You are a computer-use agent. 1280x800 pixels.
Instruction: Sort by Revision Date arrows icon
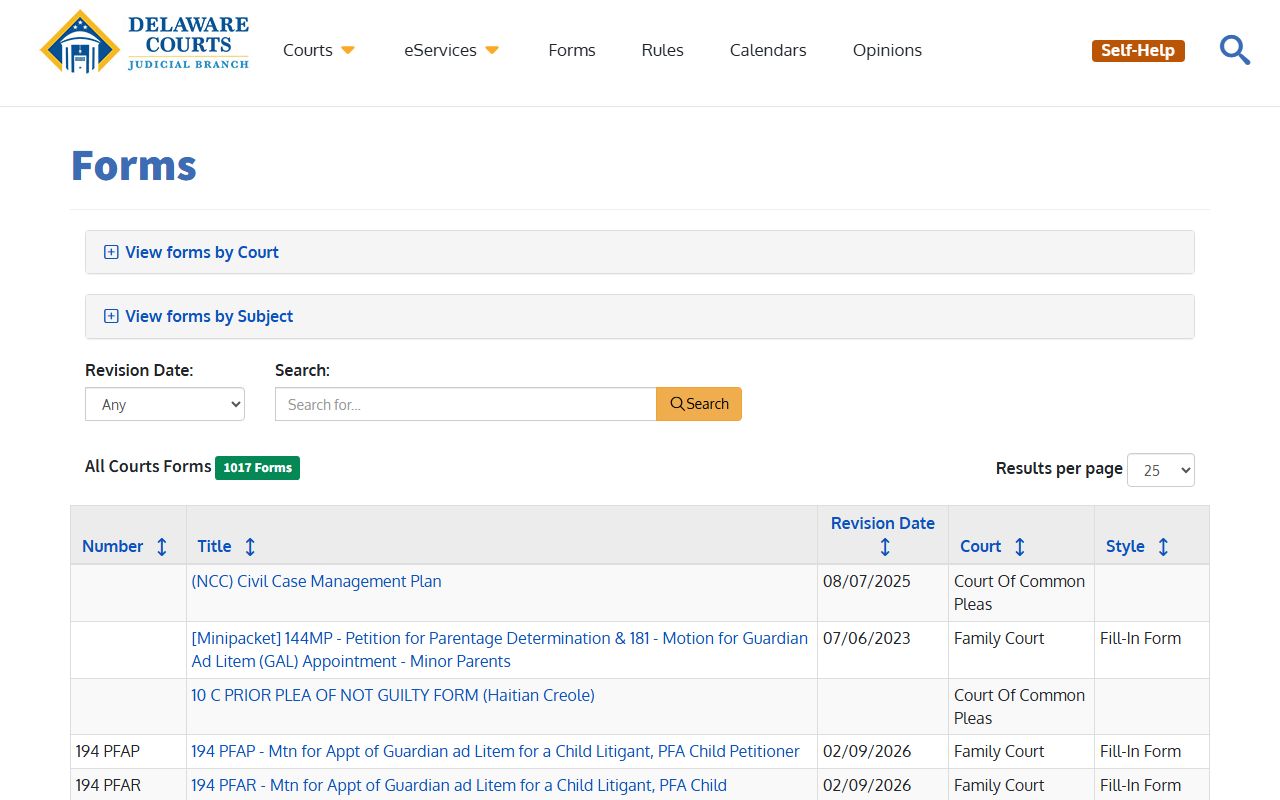[884, 547]
